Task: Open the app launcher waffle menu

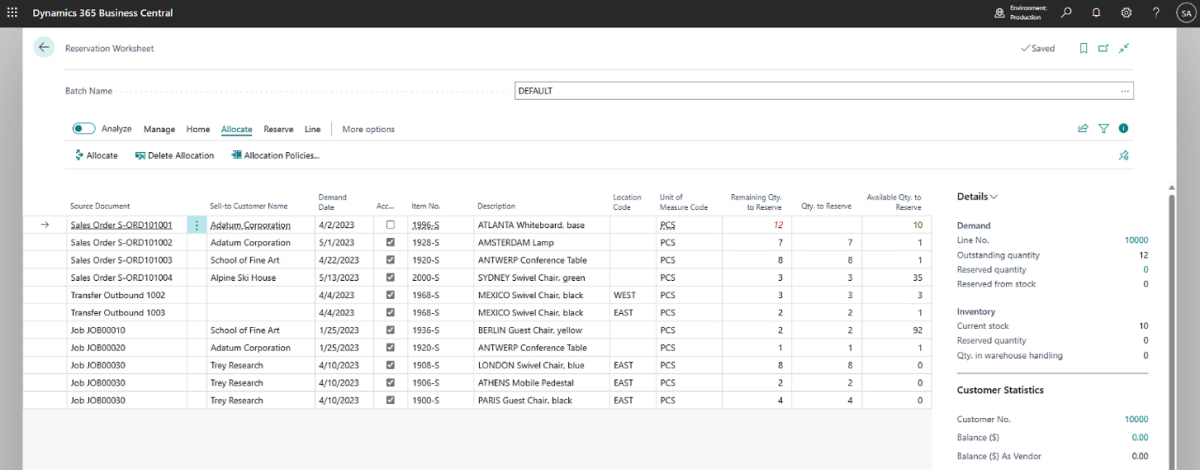Action: click(12, 13)
